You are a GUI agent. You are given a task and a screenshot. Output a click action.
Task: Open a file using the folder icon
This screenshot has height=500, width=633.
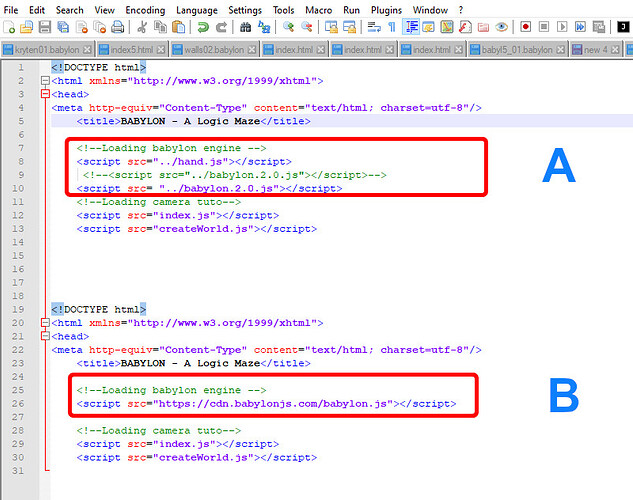[x=27, y=27]
